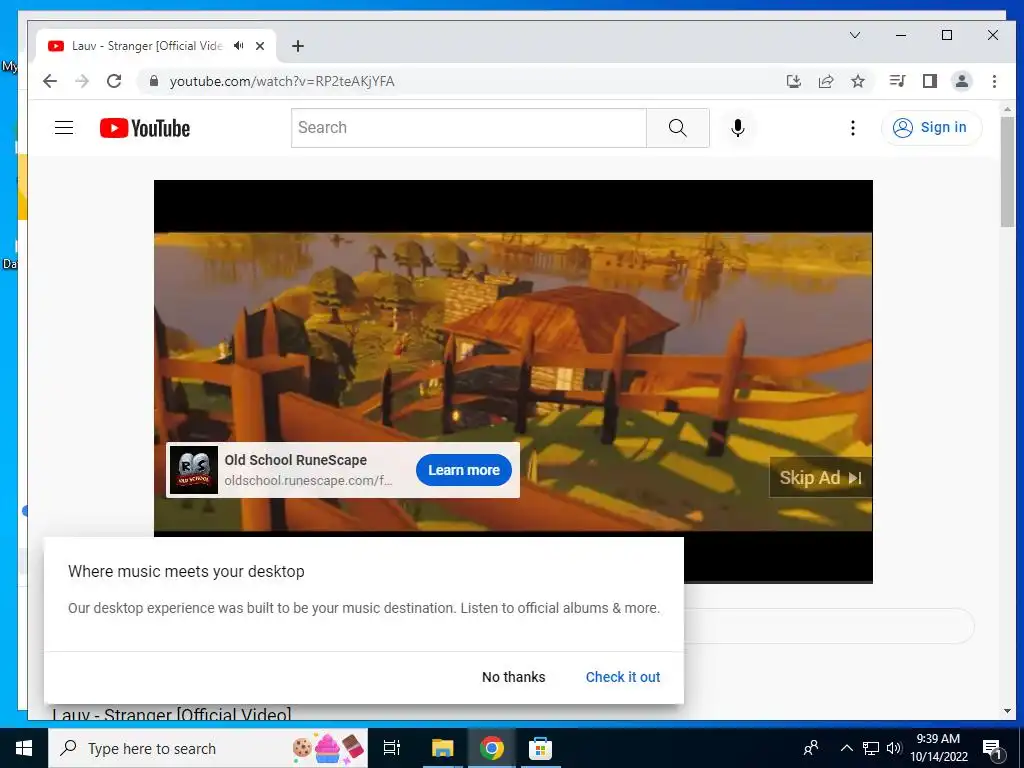The width and height of the screenshot is (1024, 768).
Task: Click the network icon in system tray
Action: pos(871,748)
